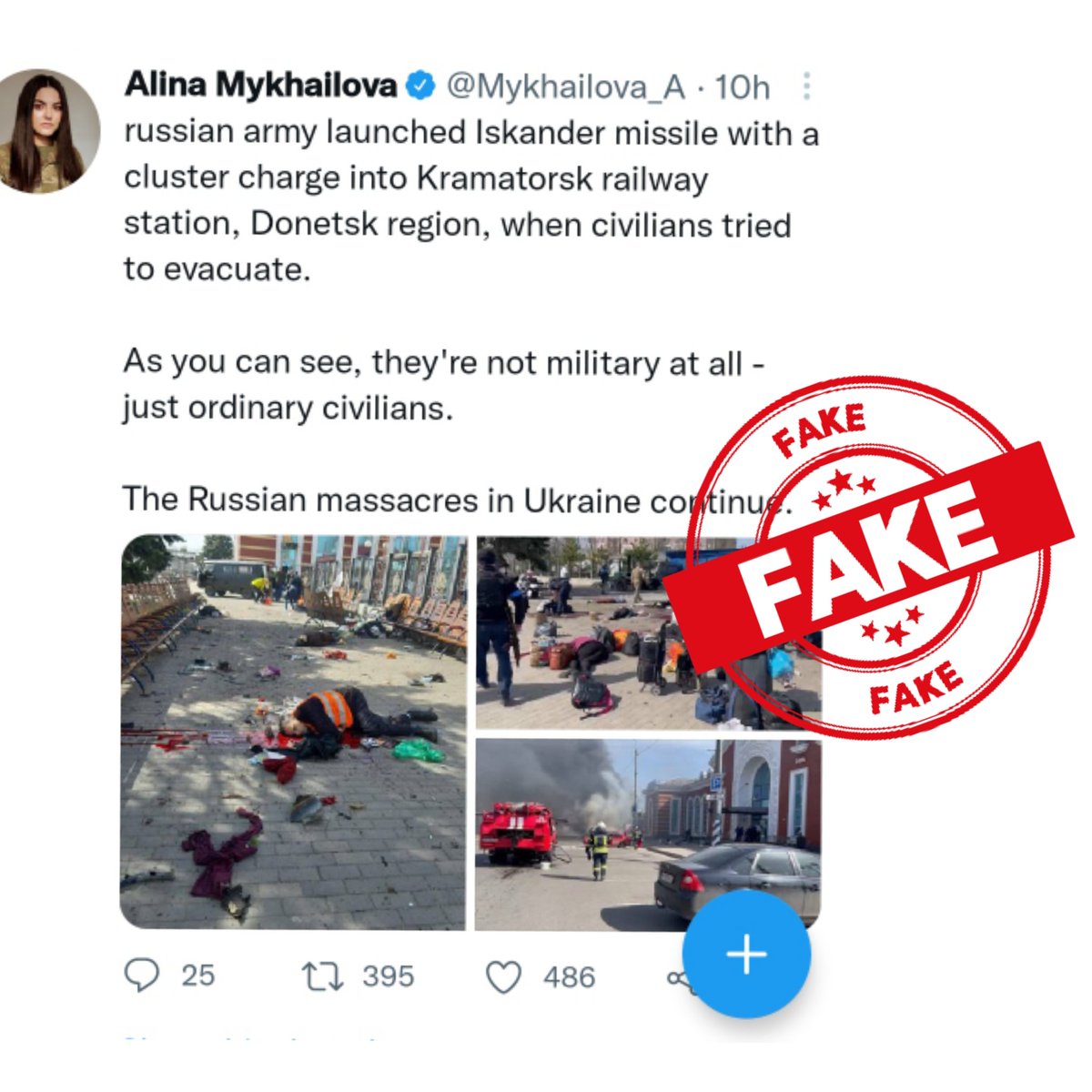Image resolution: width=1092 pixels, height=1092 pixels.
Task: Open the tweet's three-dot more menu
Action: pyautogui.click(x=806, y=86)
